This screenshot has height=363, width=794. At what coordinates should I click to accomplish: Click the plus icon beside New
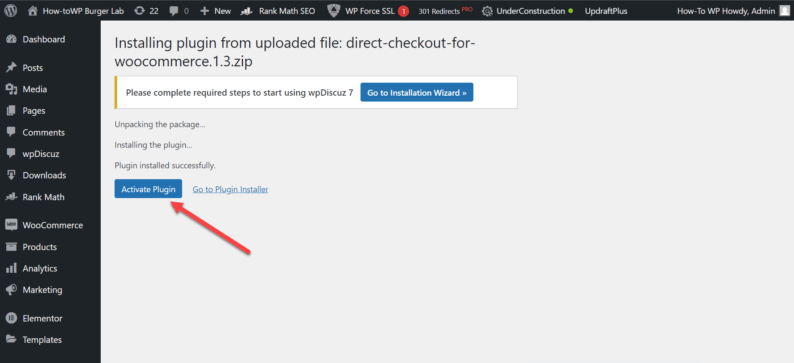[x=205, y=11]
